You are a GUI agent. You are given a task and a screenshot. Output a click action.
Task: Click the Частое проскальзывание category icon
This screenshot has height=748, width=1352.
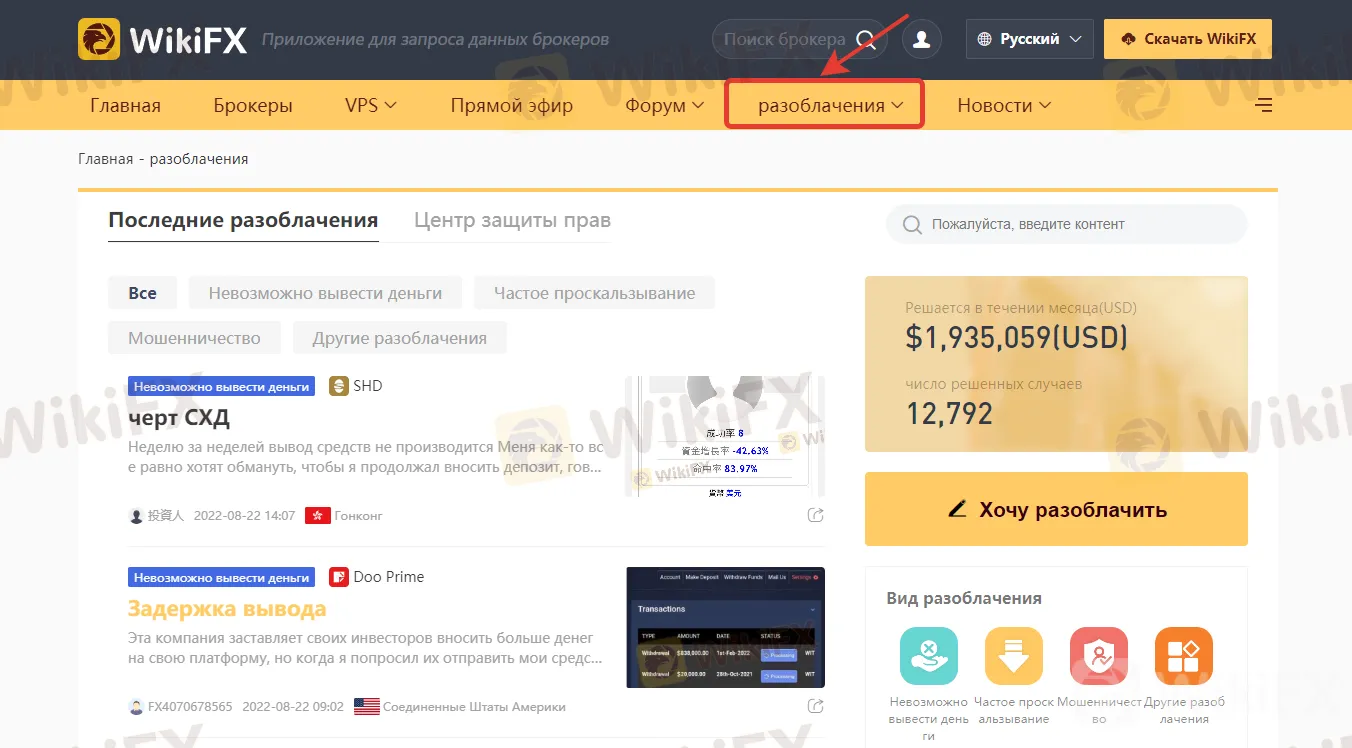click(x=1014, y=656)
